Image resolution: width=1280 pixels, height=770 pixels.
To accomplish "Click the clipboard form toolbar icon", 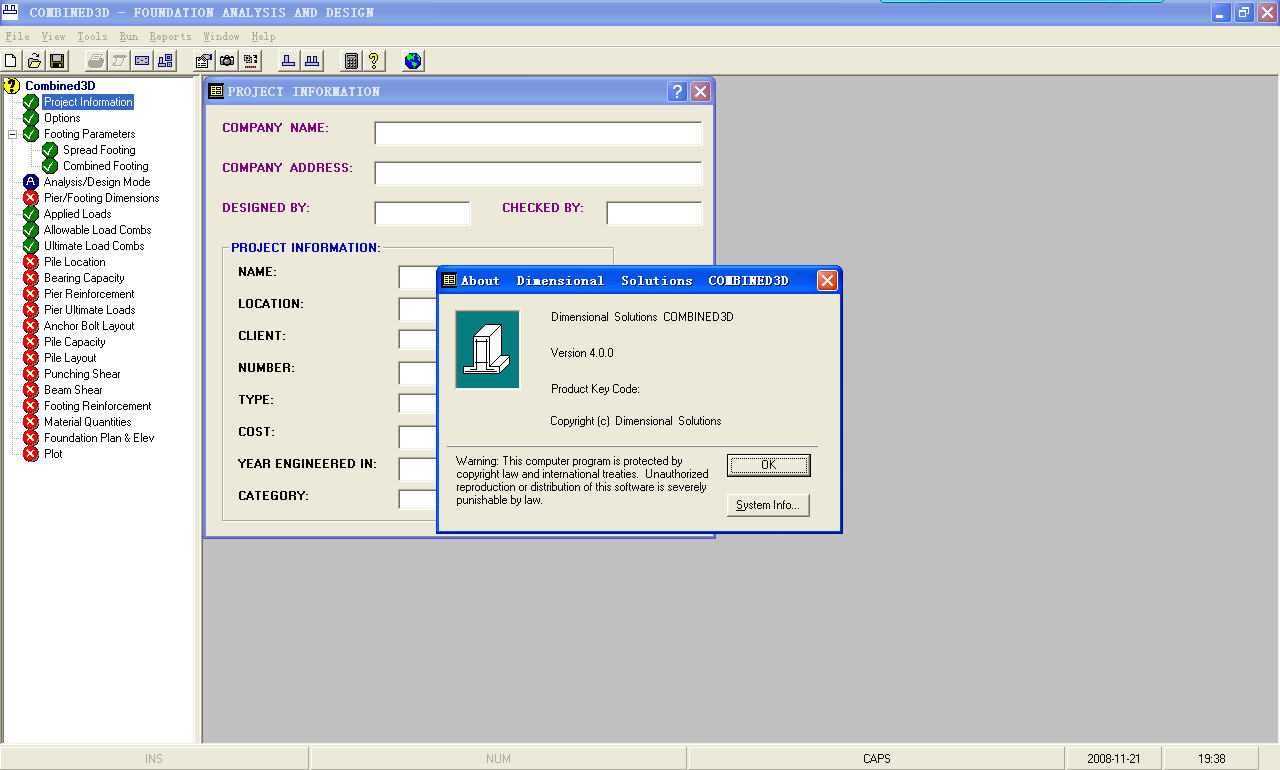I will pos(204,61).
